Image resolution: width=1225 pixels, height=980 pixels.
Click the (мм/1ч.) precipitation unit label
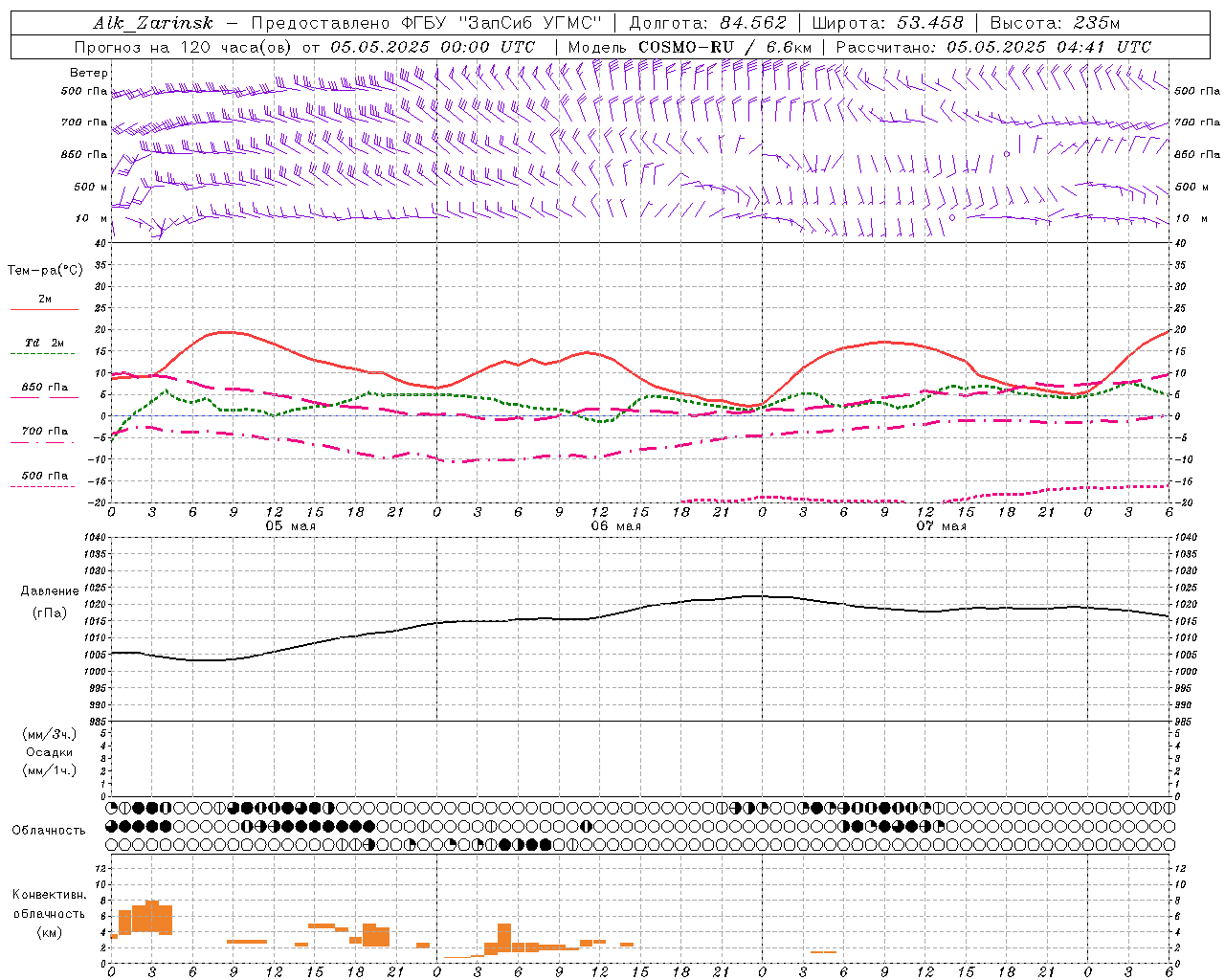(49, 770)
